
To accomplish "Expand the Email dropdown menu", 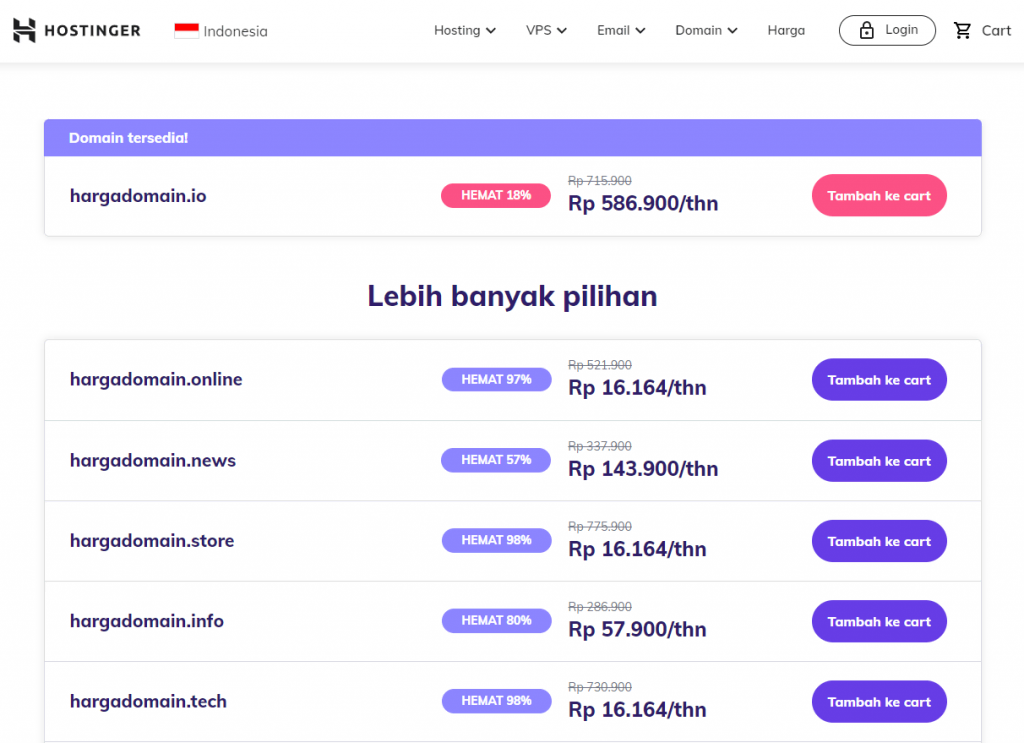I will 621,30.
